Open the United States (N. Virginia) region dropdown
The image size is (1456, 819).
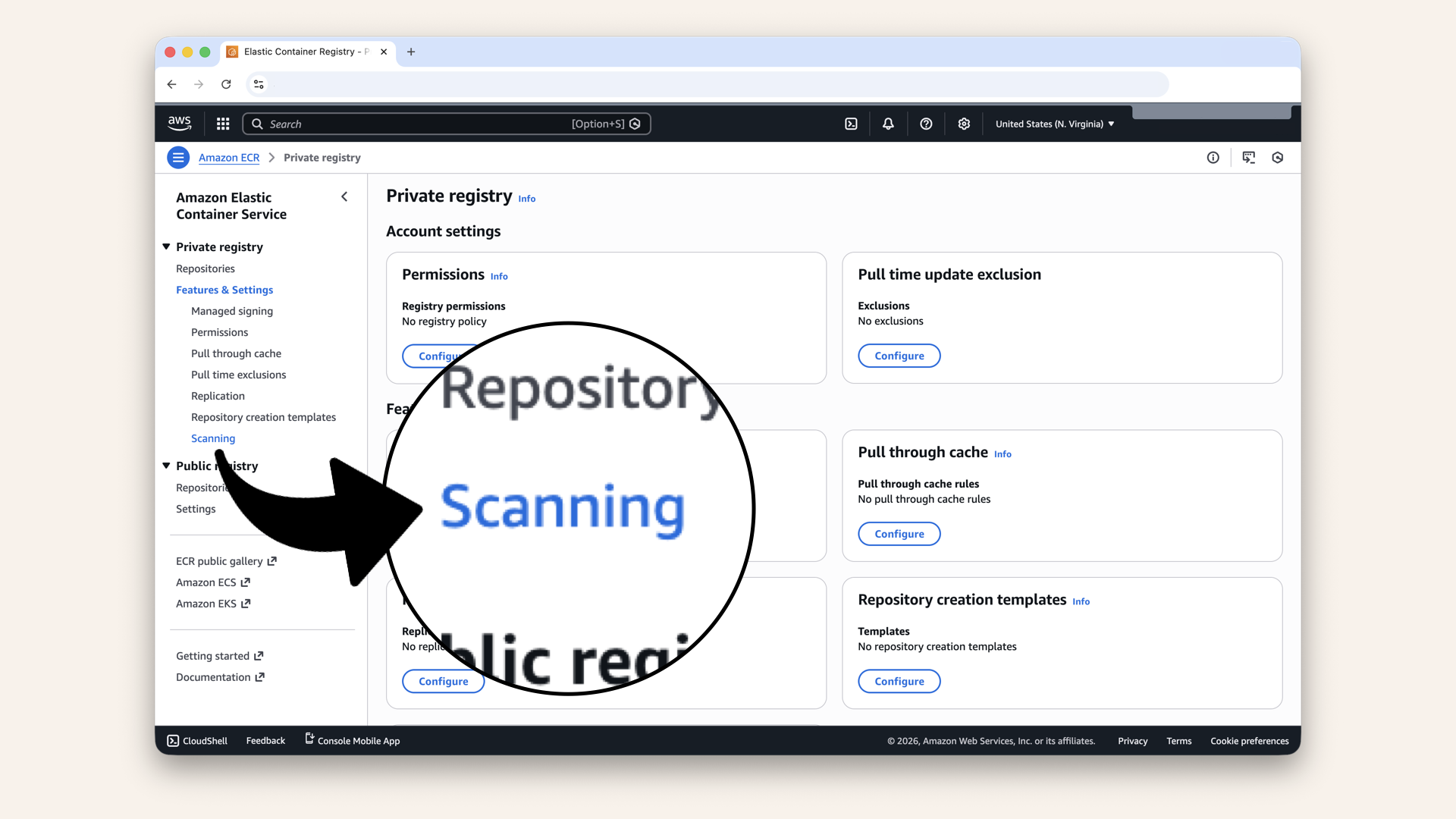pos(1054,124)
